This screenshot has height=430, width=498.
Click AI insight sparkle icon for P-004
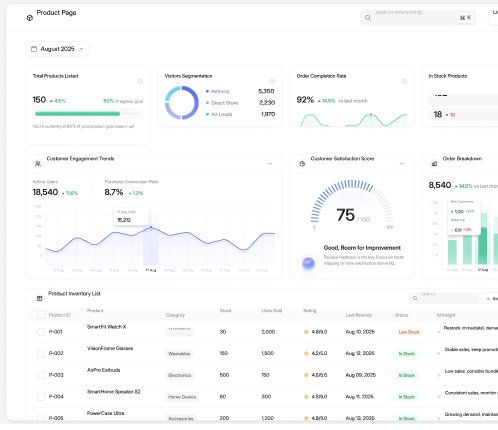(439, 397)
